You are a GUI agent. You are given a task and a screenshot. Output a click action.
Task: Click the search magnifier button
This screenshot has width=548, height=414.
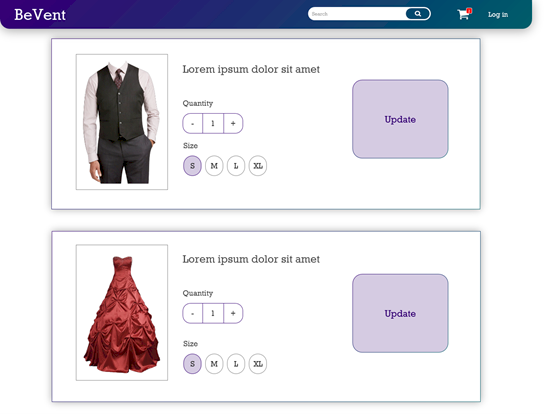coord(418,14)
